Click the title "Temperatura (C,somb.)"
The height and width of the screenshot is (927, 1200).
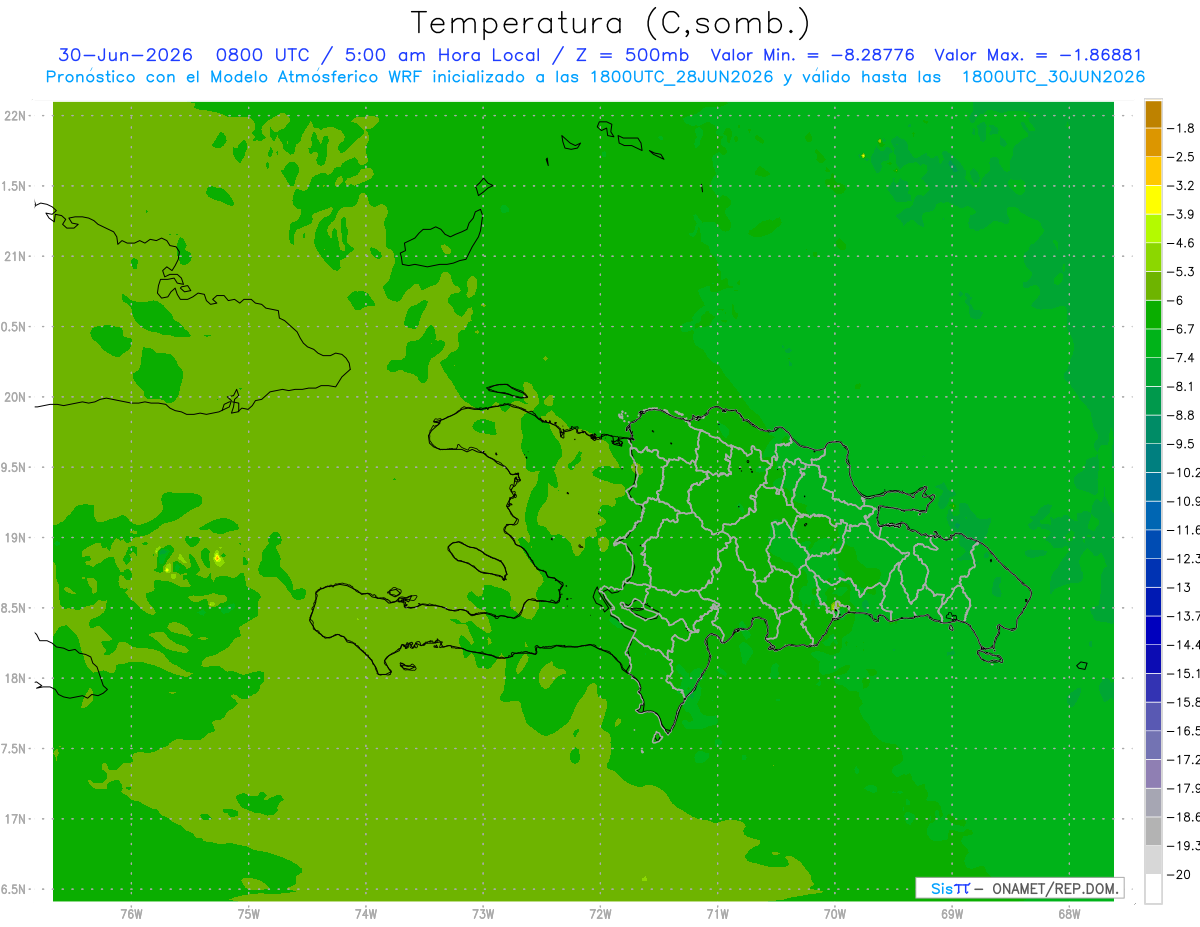[611, 24]
